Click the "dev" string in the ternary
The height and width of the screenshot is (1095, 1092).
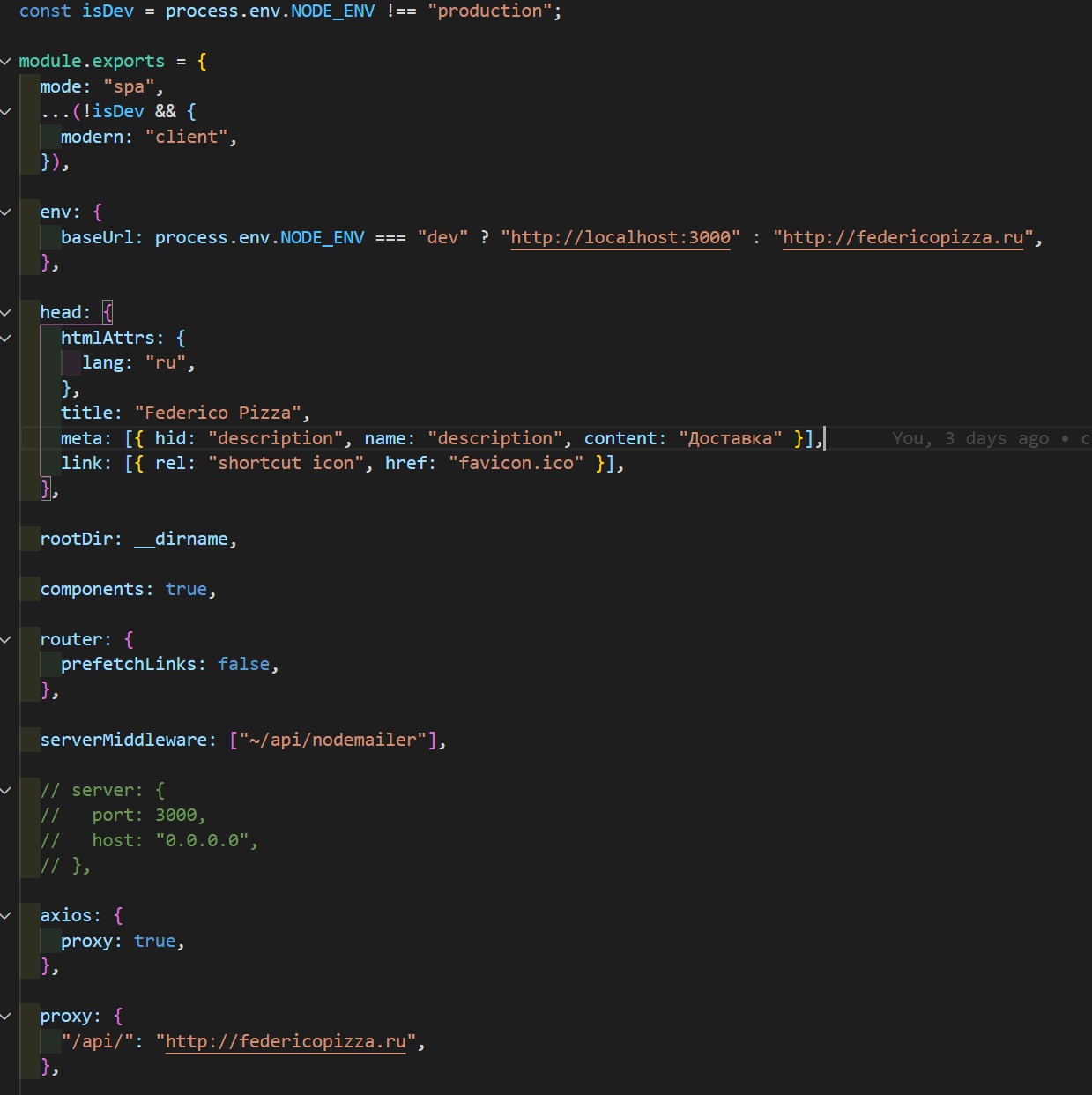click(x=442, y=237)
